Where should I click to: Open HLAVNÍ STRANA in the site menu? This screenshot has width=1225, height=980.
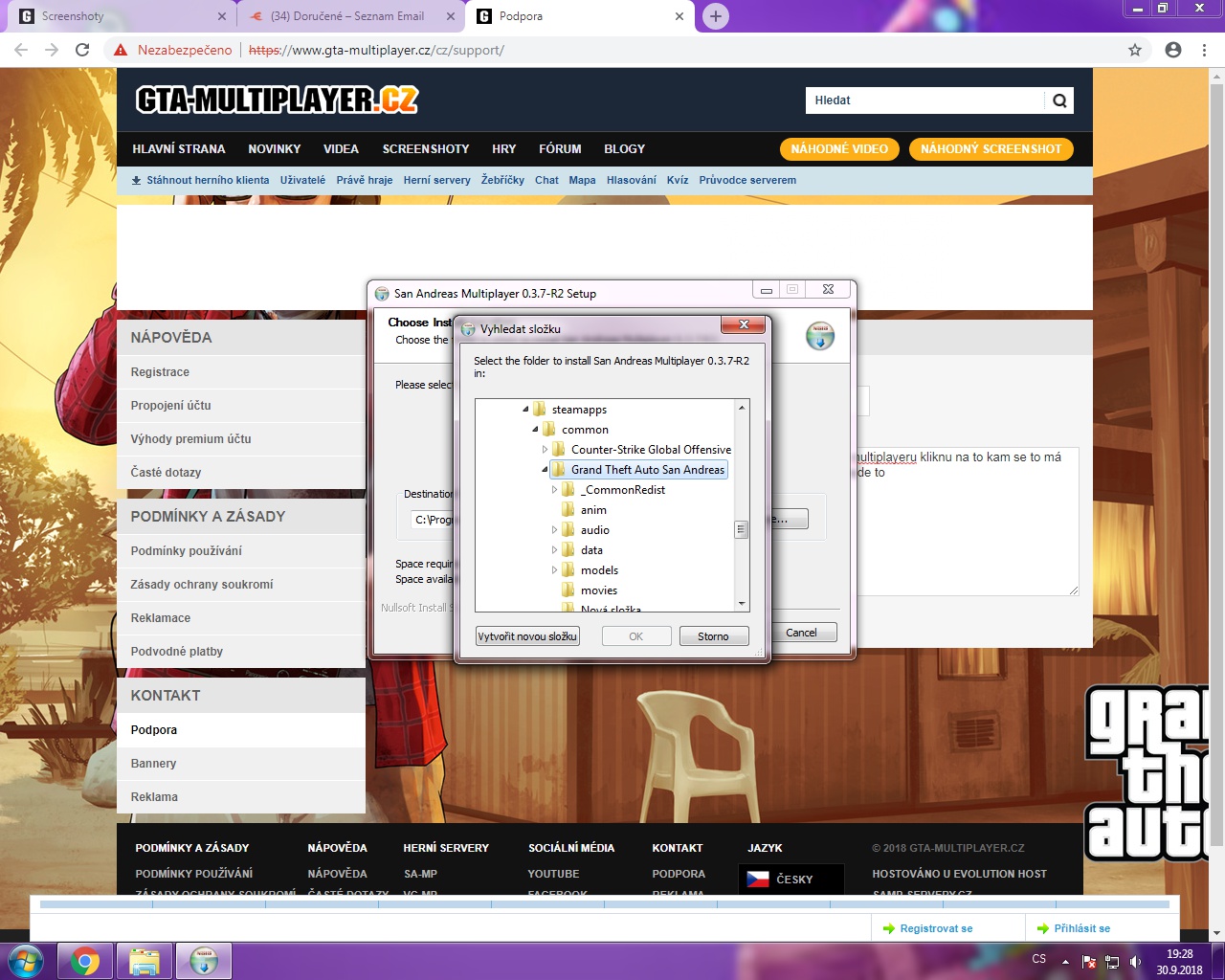pyautogui.click(x=179, y=149)
